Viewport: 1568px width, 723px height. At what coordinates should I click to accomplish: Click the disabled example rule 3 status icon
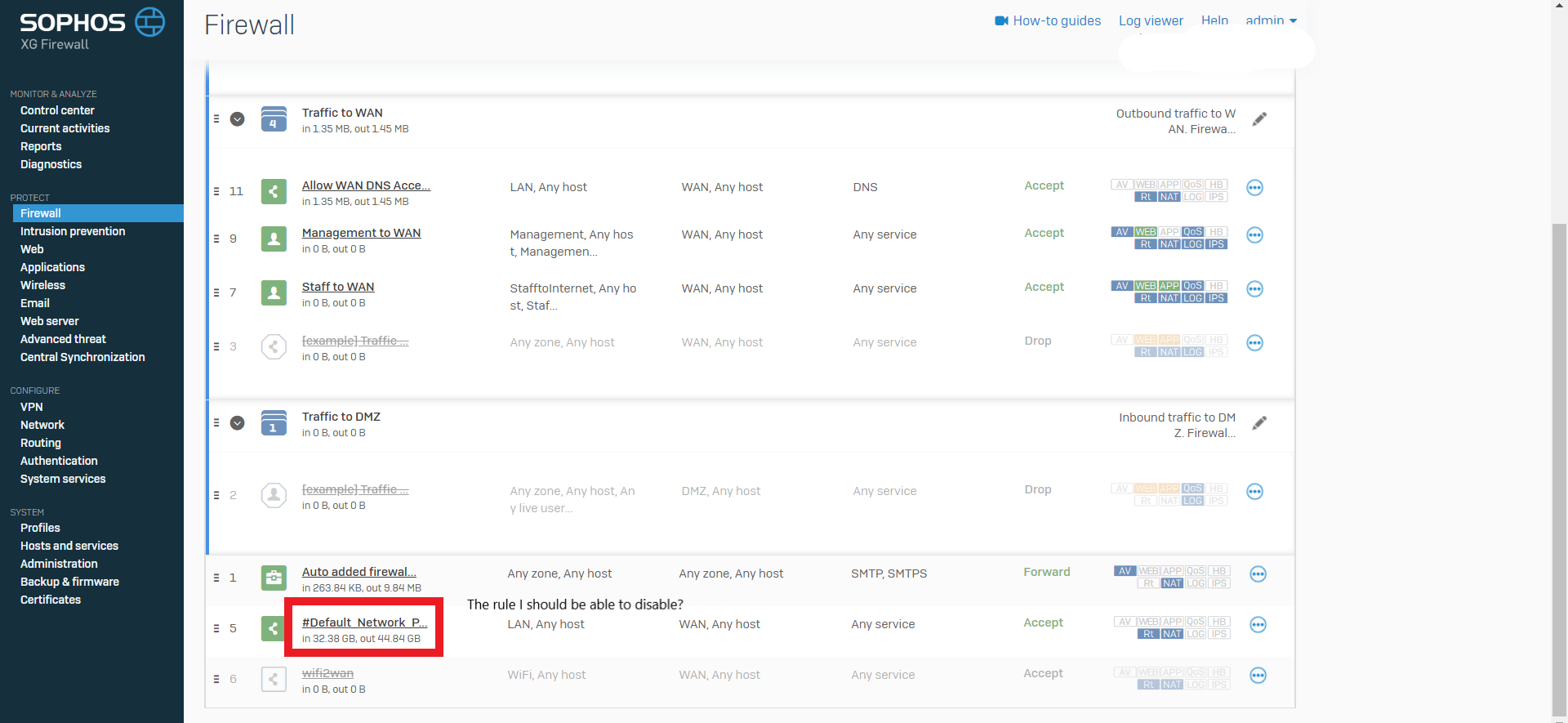point(274,346)
